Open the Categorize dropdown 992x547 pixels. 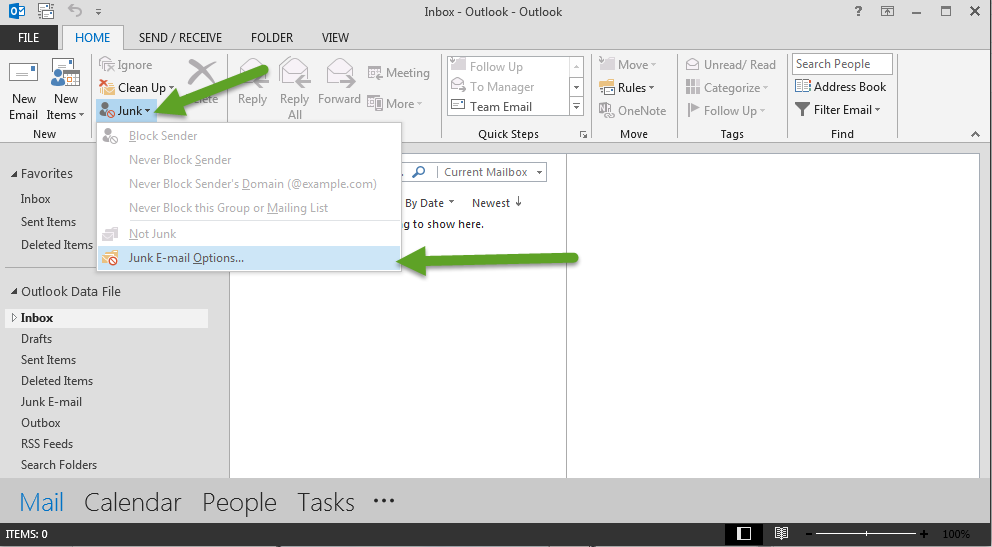tap(727, 87)
